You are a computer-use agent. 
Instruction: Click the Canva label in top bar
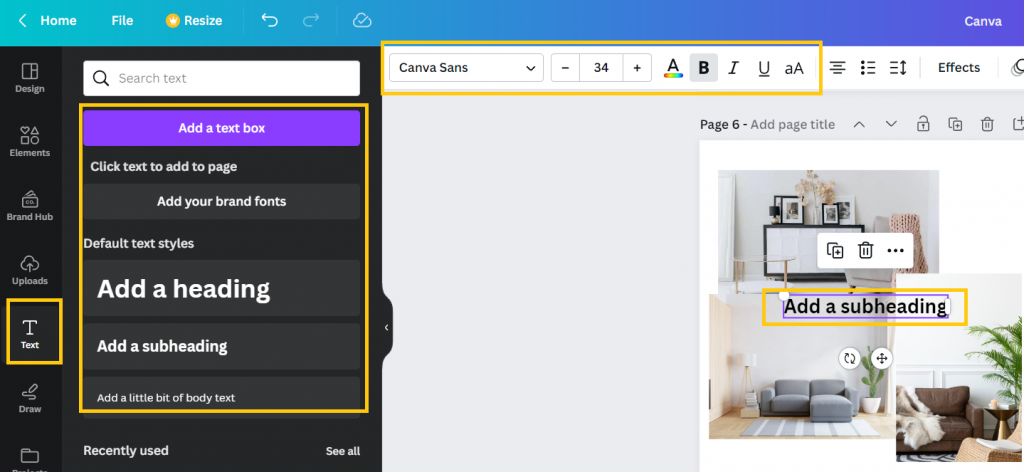point(983,21)
